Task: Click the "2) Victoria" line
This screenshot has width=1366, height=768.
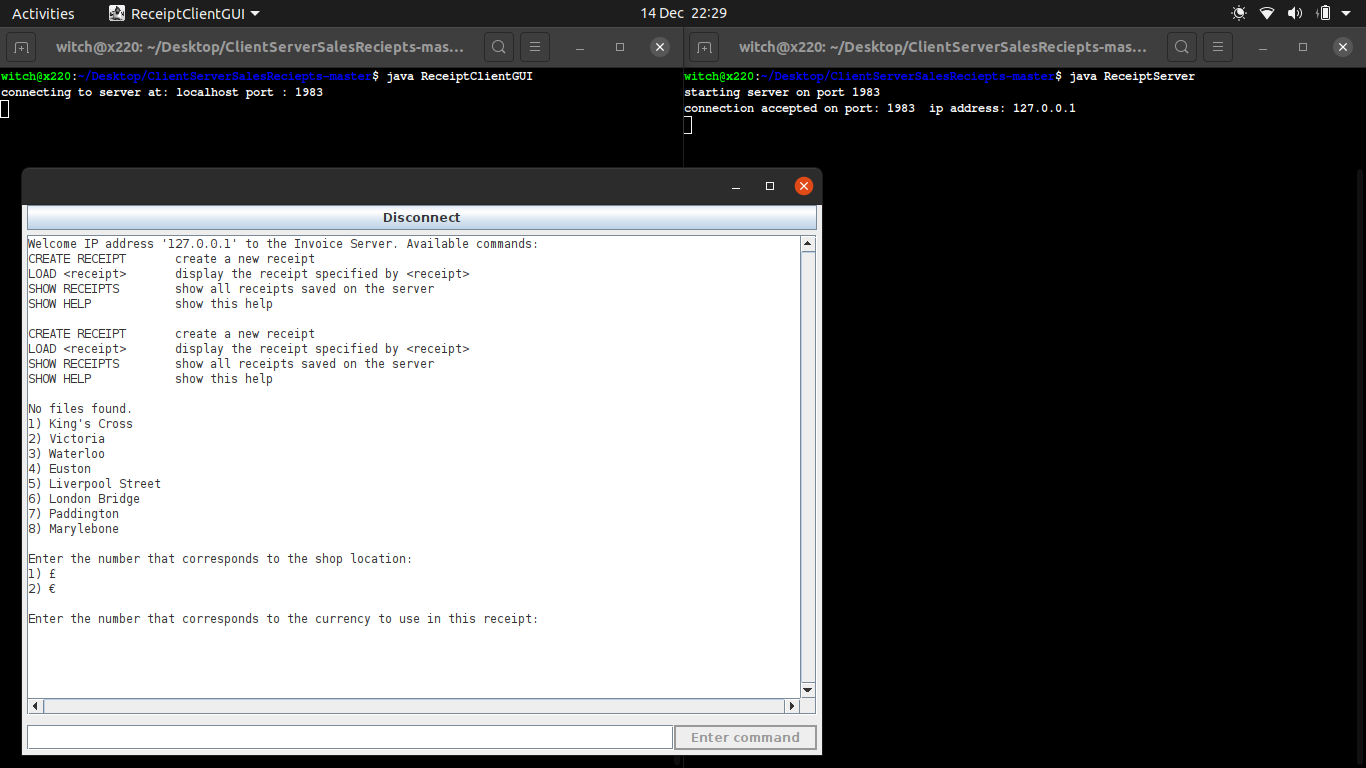Action: 66,439
